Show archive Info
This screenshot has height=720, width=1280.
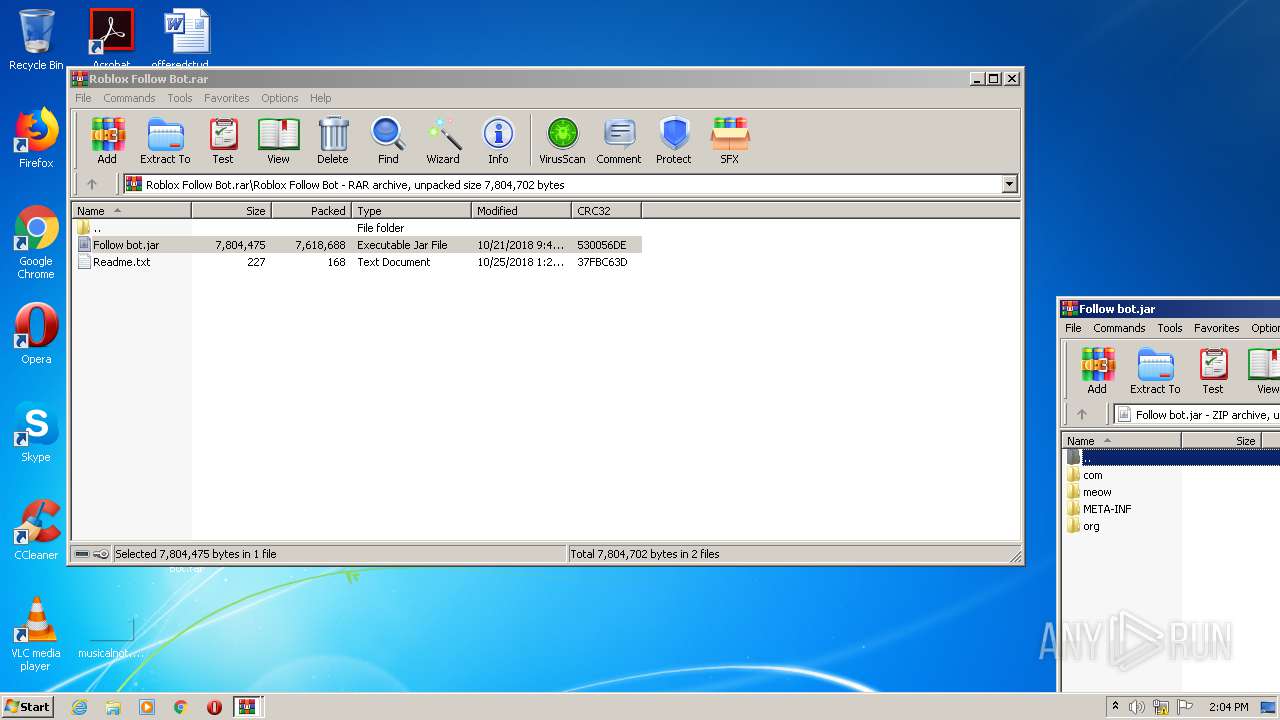click(498, 140)
